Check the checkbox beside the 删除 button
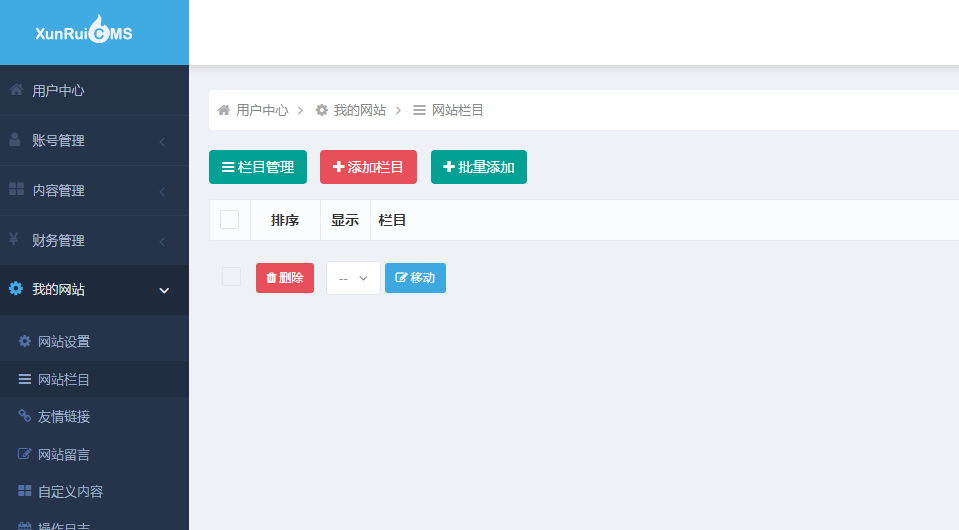The height and width of the screenshot is (530, 959). pyautogui.click(x=231, y=276)
